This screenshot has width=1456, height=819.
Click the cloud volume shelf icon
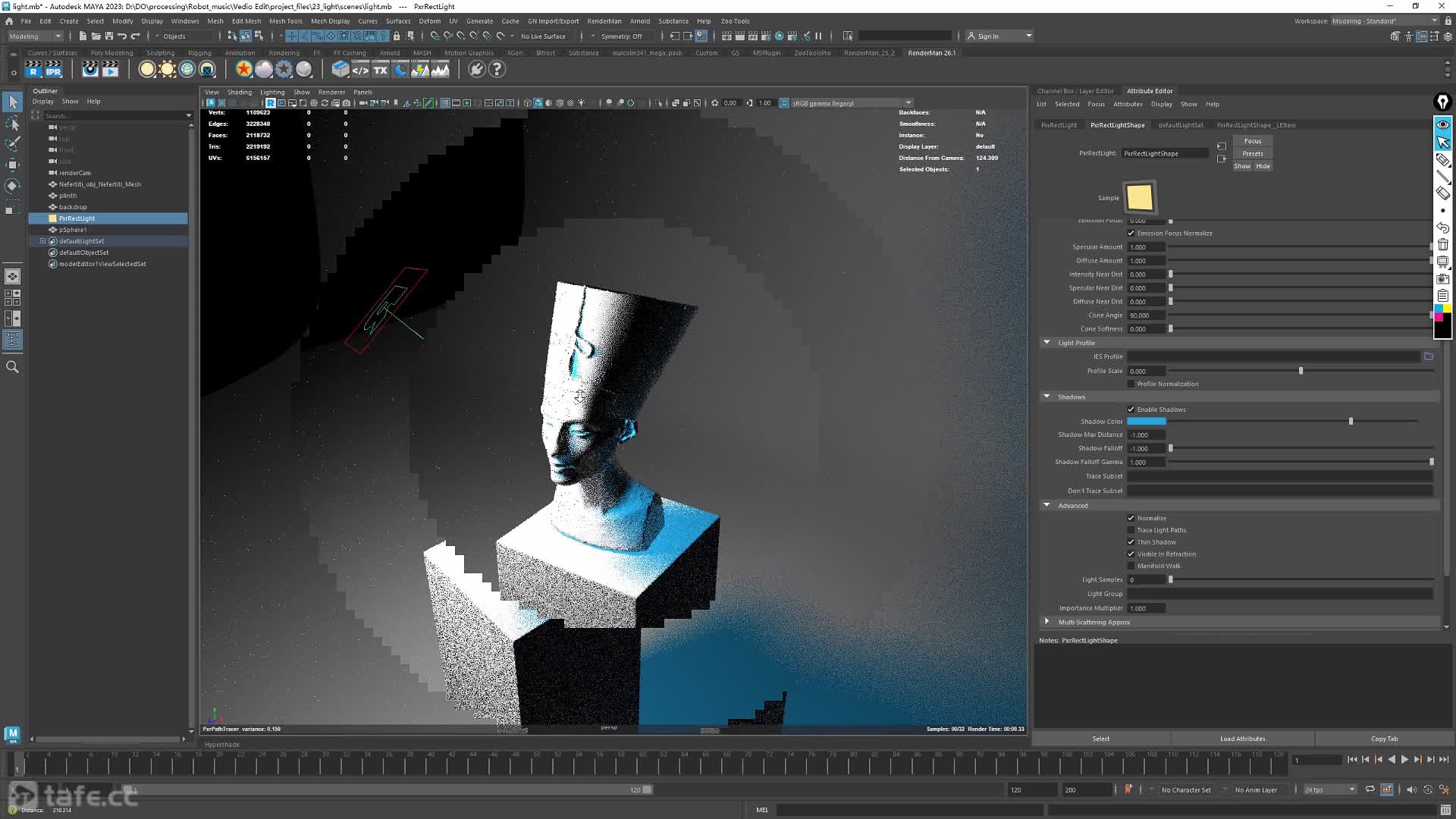tap(263, 70)
